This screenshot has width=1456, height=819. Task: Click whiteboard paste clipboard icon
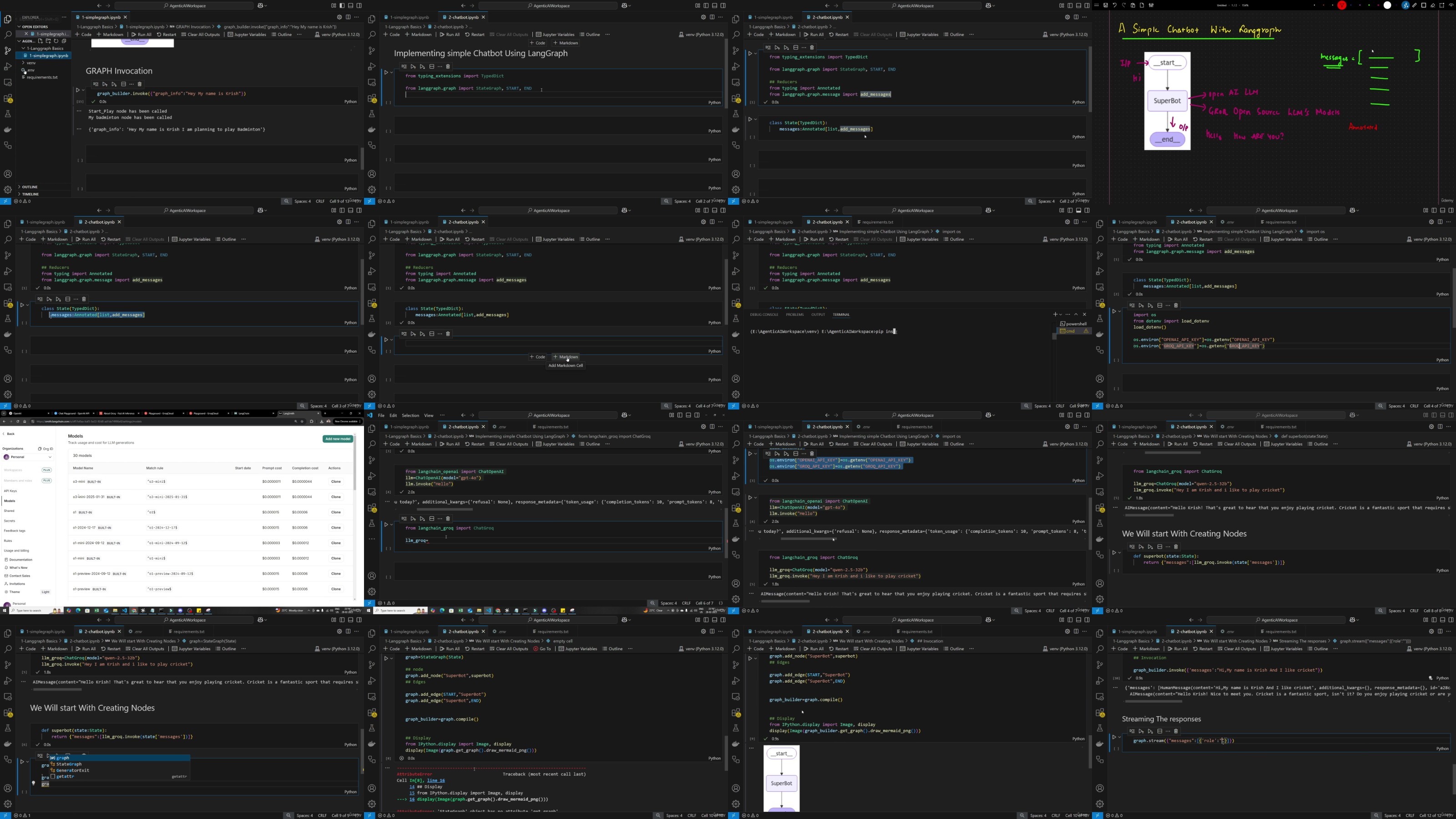tap(1132, 5)
